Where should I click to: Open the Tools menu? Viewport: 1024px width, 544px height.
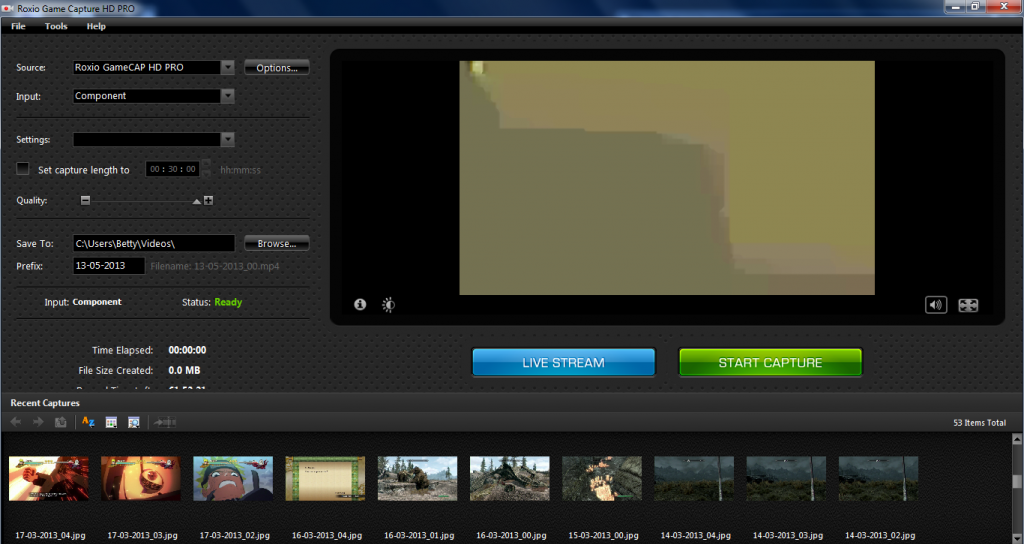click(56, 26)
